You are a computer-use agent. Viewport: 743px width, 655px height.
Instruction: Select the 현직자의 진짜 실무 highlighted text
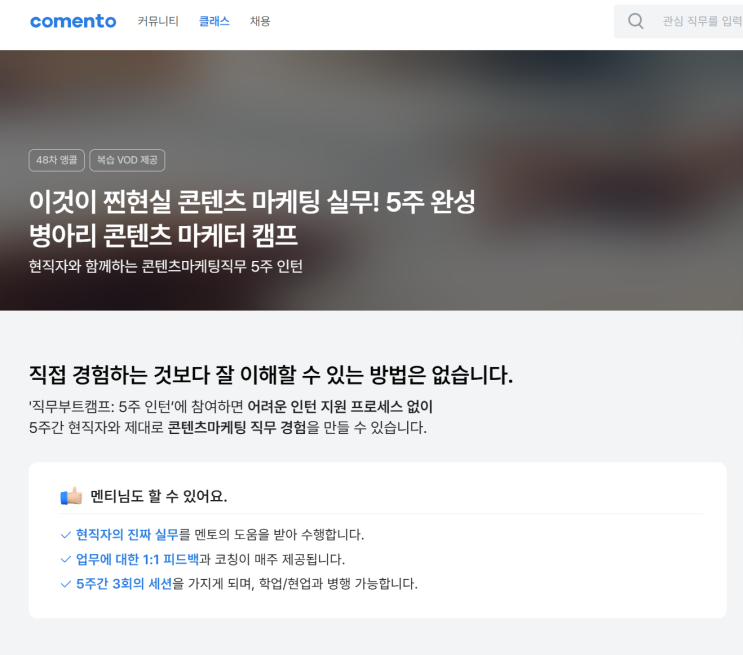point(127,535)
